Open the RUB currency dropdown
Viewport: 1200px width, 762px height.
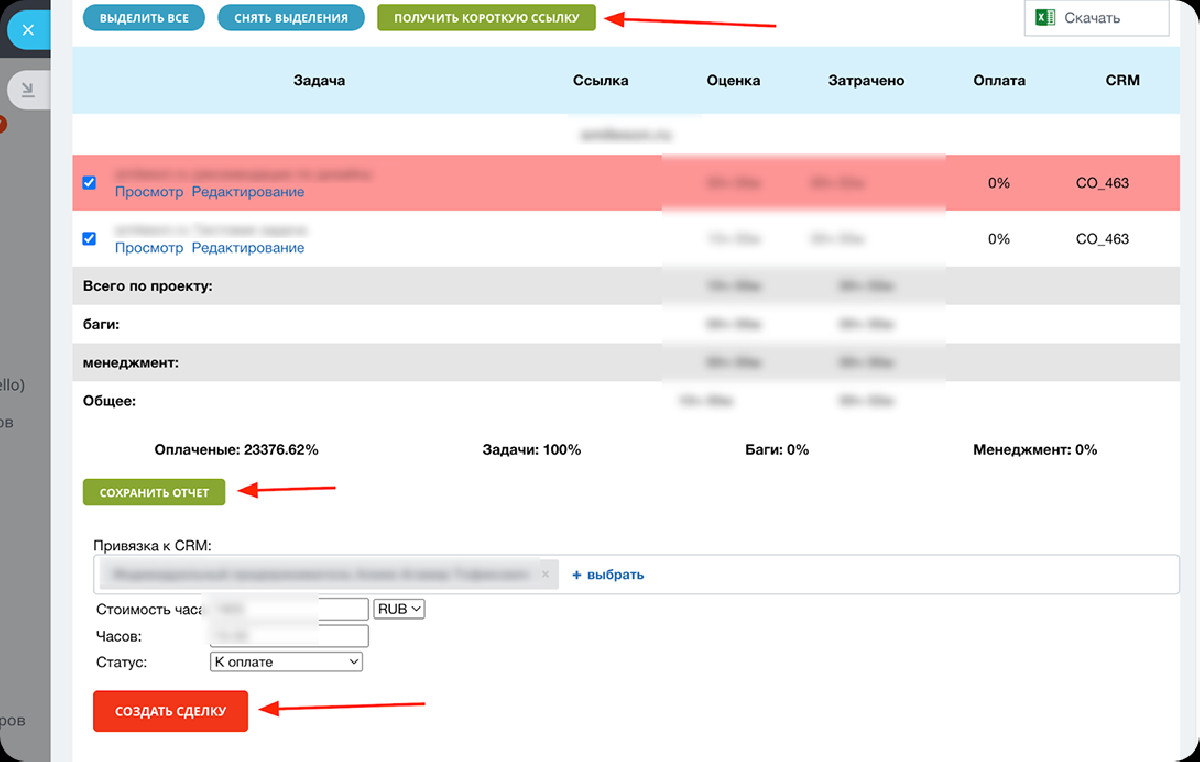click(x=399, y=608)
